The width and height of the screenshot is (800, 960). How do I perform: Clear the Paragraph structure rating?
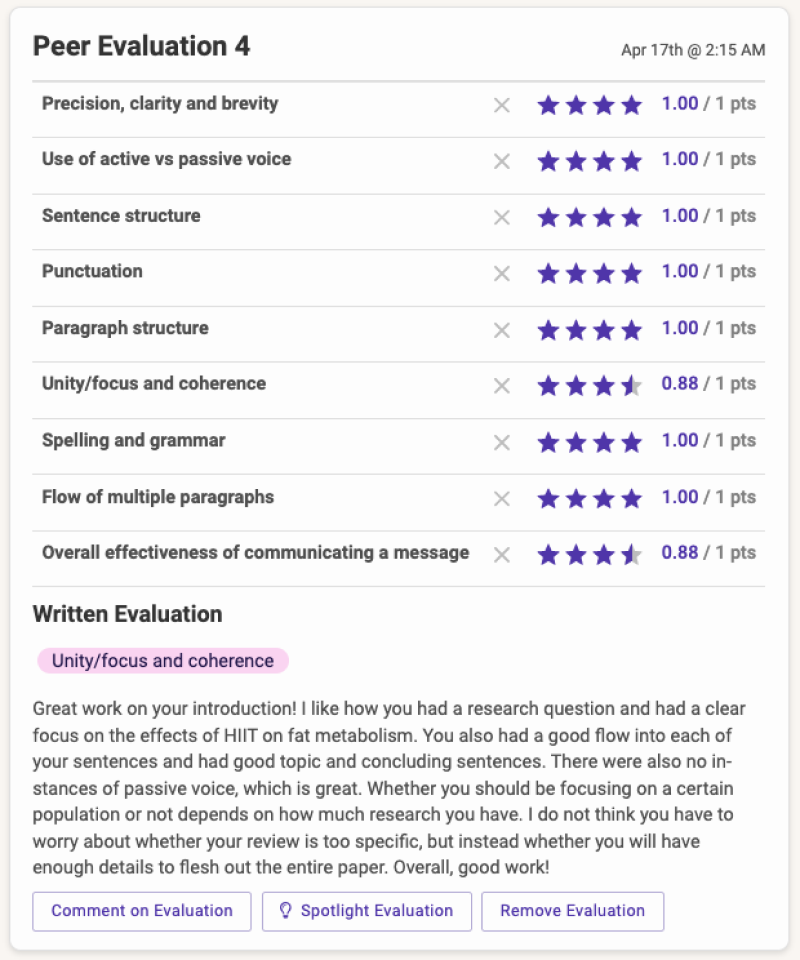pos(502,328)
